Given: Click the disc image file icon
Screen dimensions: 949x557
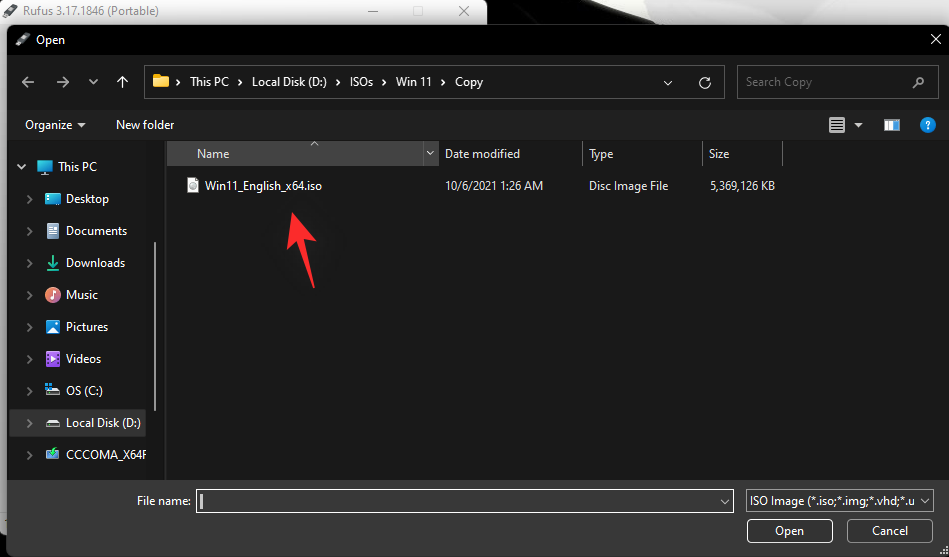Looking at the screenshot, I should pyautogui.click(x=192, y=185).
